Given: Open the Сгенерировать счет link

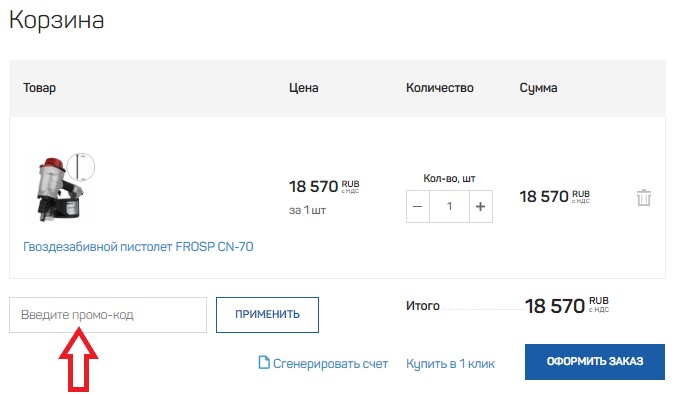Looking at the screenshot, I should pos(330,364).
